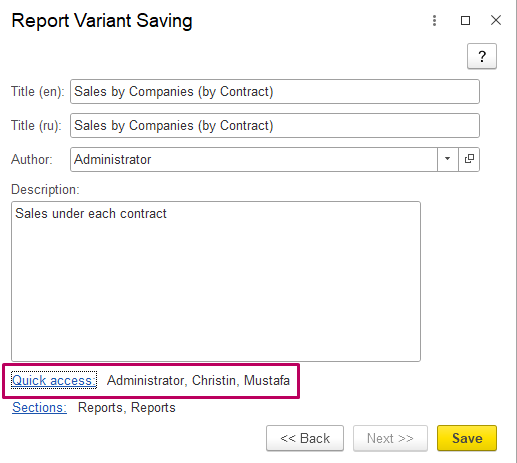Open the Author record with open icon
The height and width of the screenshot is (463, 517).
(x=469, y=159)
